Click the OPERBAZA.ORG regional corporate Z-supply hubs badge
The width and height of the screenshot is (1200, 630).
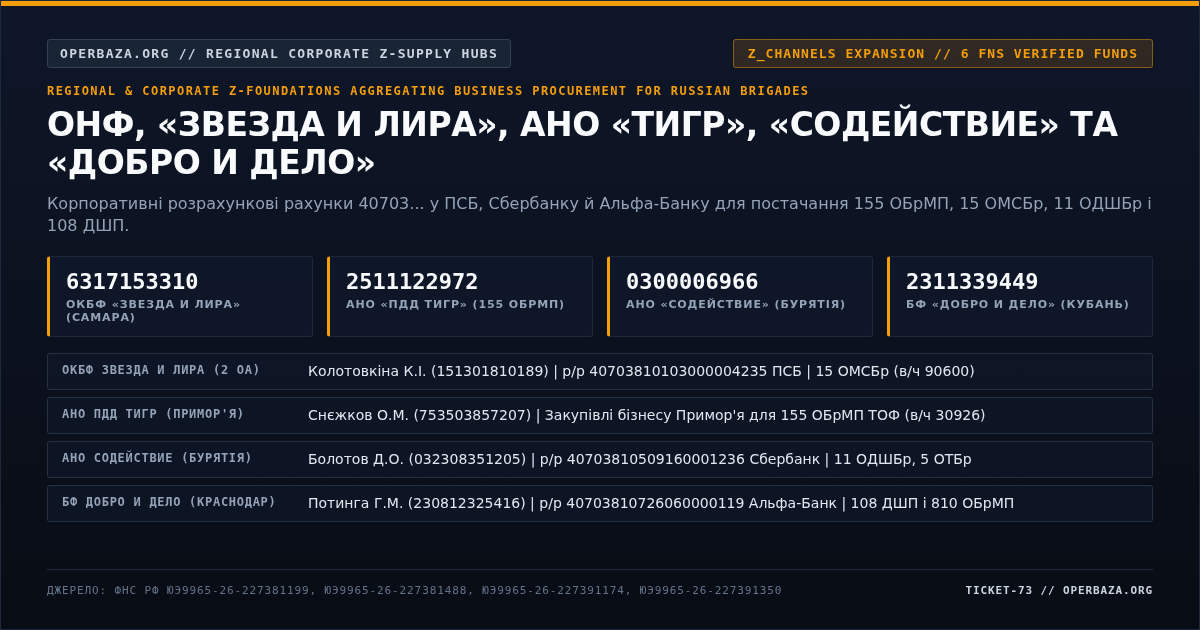point(279,54)
